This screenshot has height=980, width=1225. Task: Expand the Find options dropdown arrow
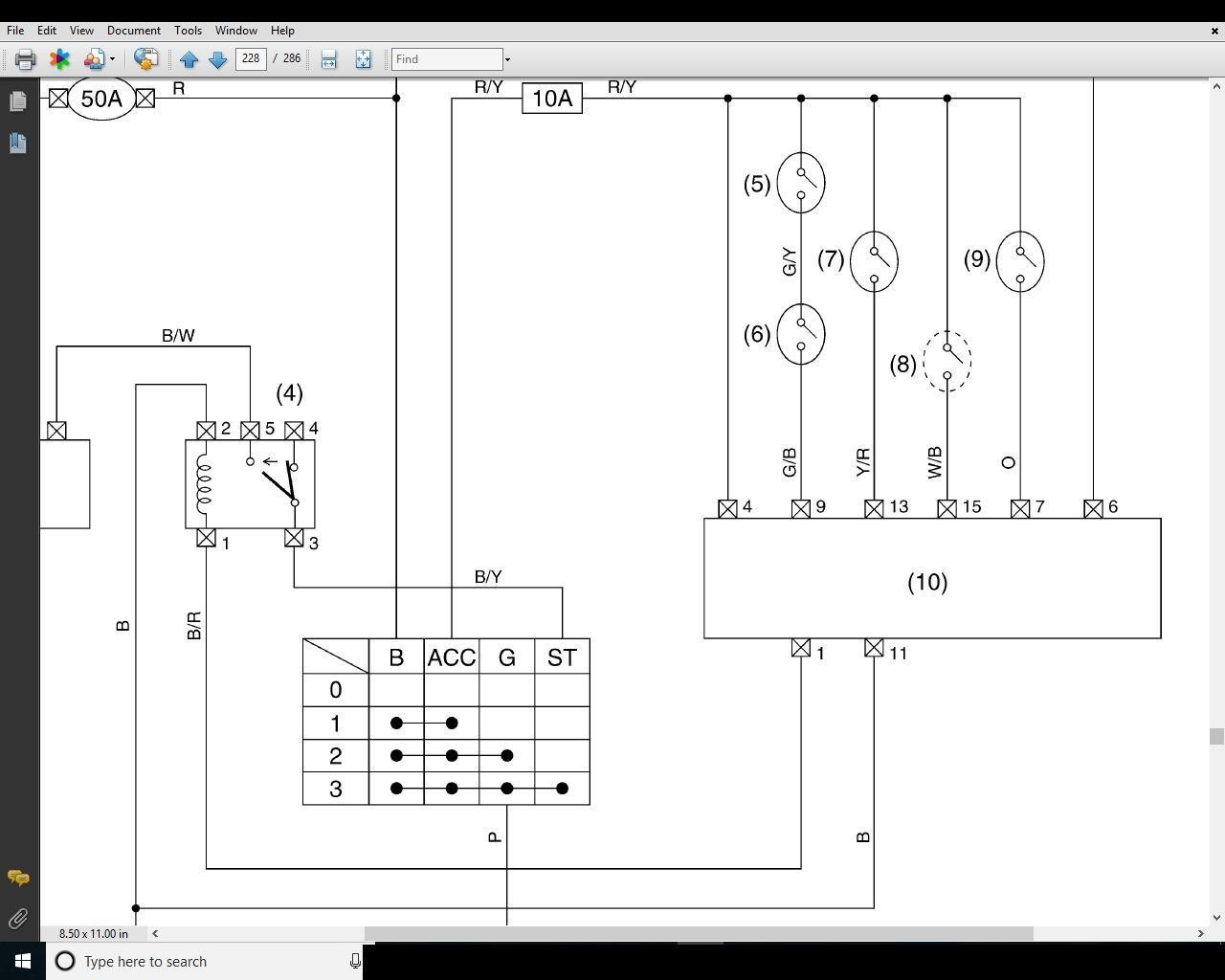point(507,59)
